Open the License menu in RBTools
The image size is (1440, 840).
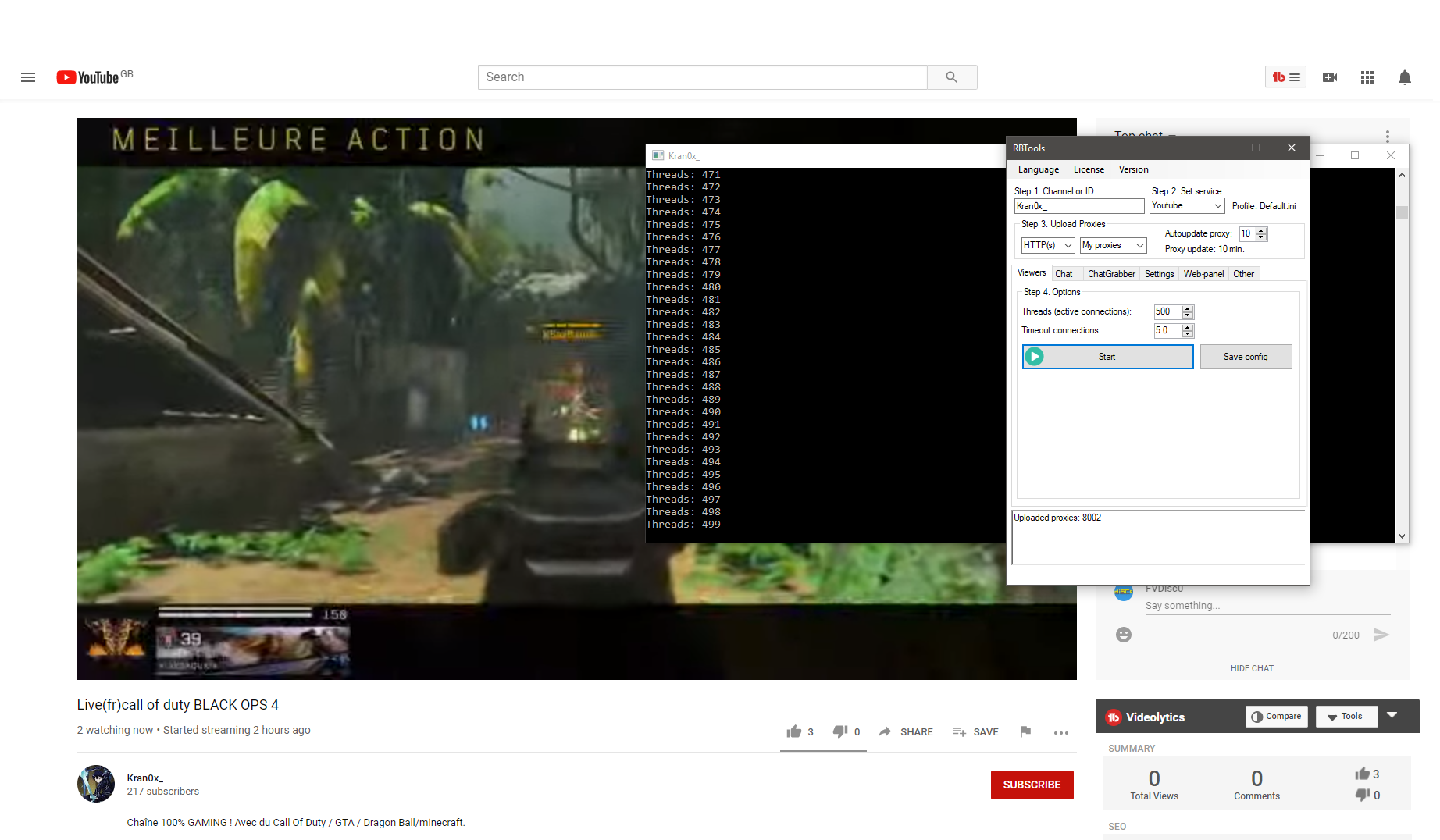[x=1089, y=169]
